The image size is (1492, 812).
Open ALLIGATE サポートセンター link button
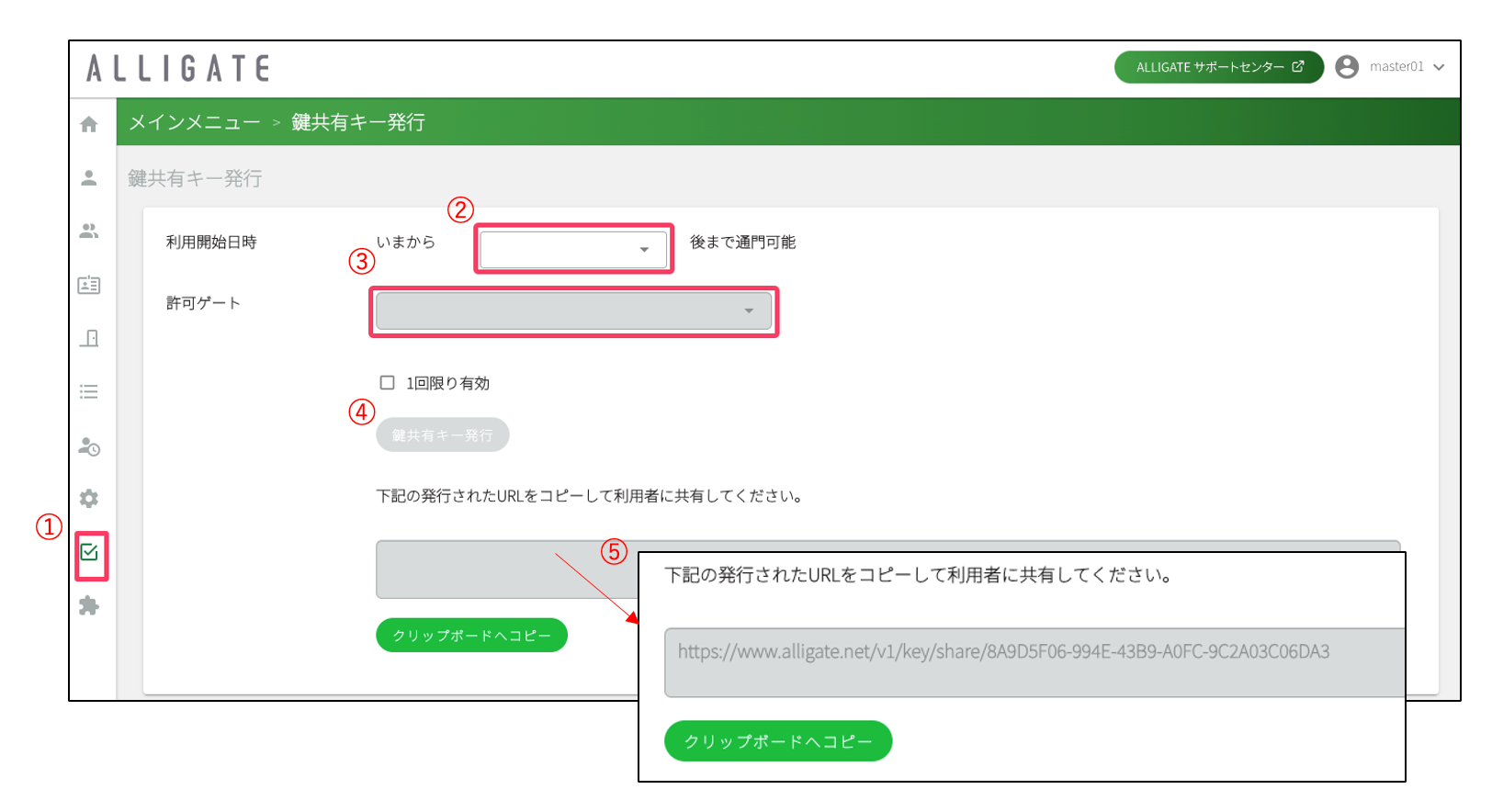click(1219, 67)
